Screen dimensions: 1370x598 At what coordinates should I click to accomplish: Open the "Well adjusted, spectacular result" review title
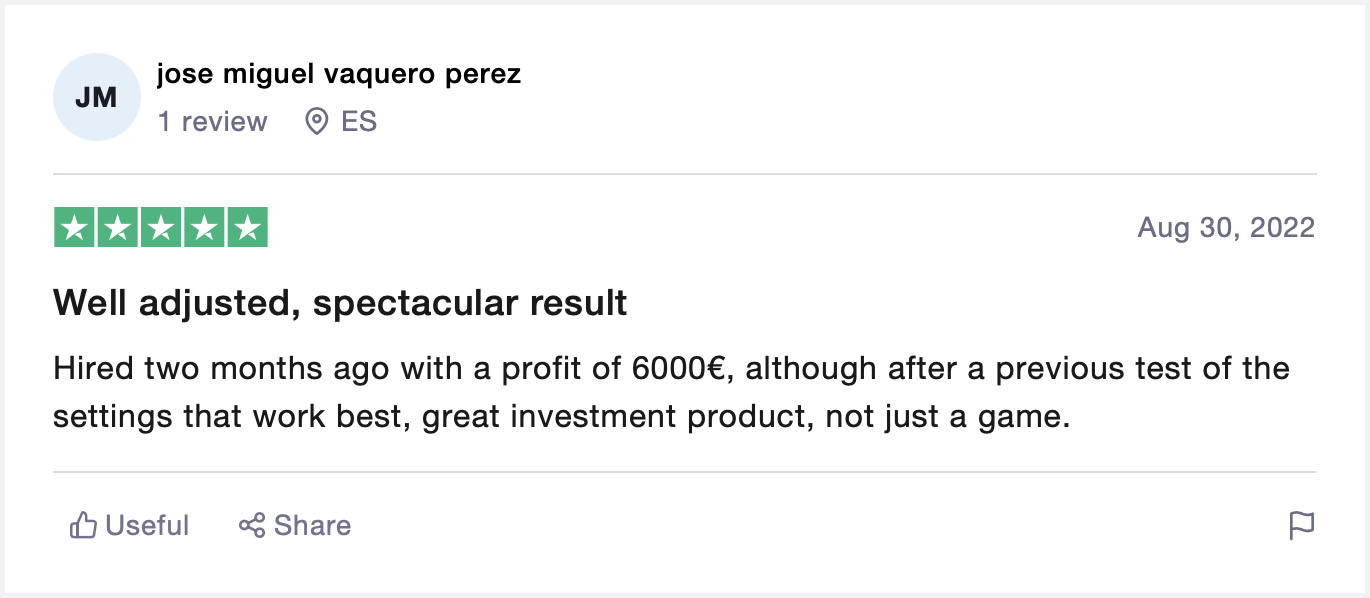340,302
